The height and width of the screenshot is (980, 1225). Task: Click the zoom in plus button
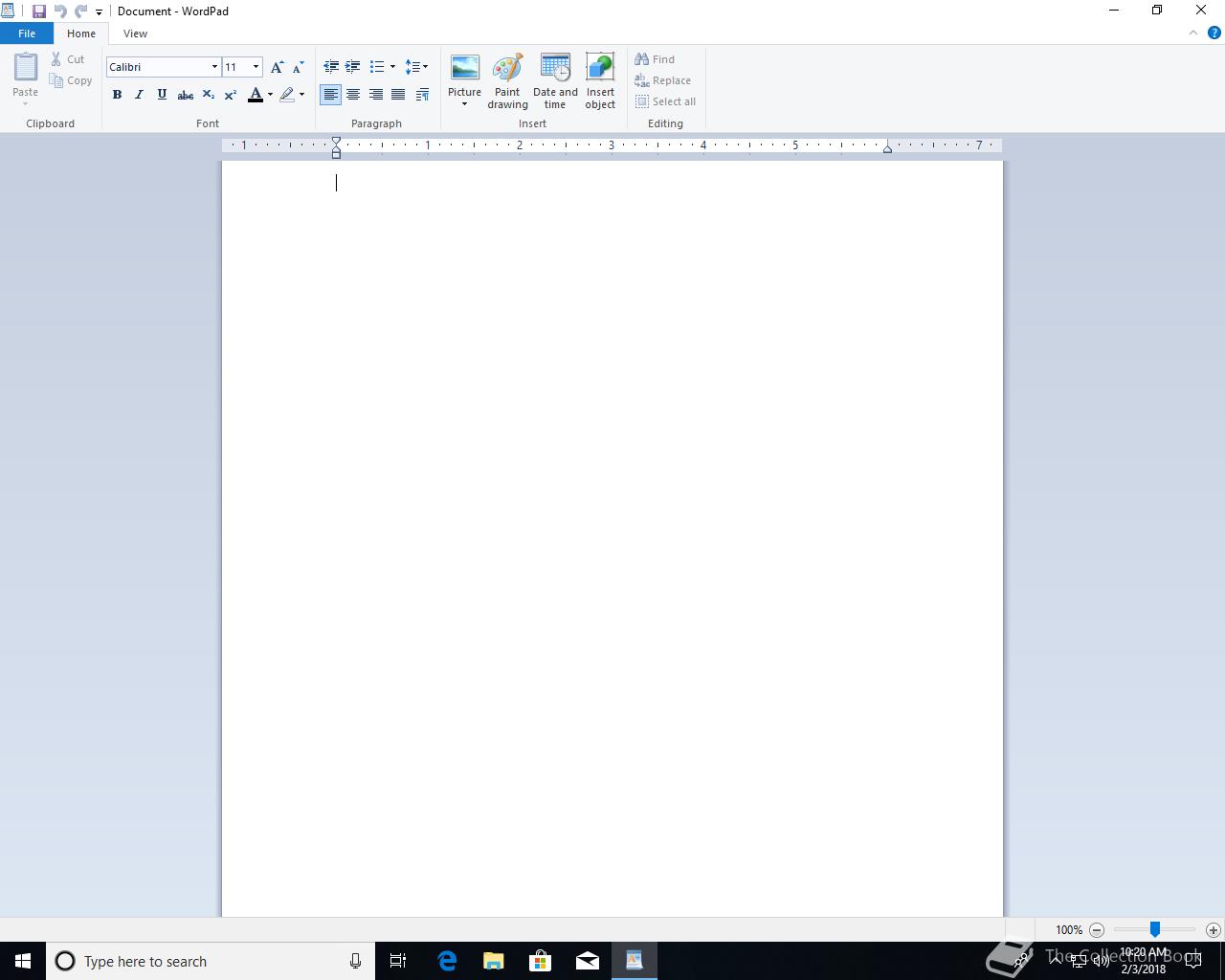pos(1214,930)
